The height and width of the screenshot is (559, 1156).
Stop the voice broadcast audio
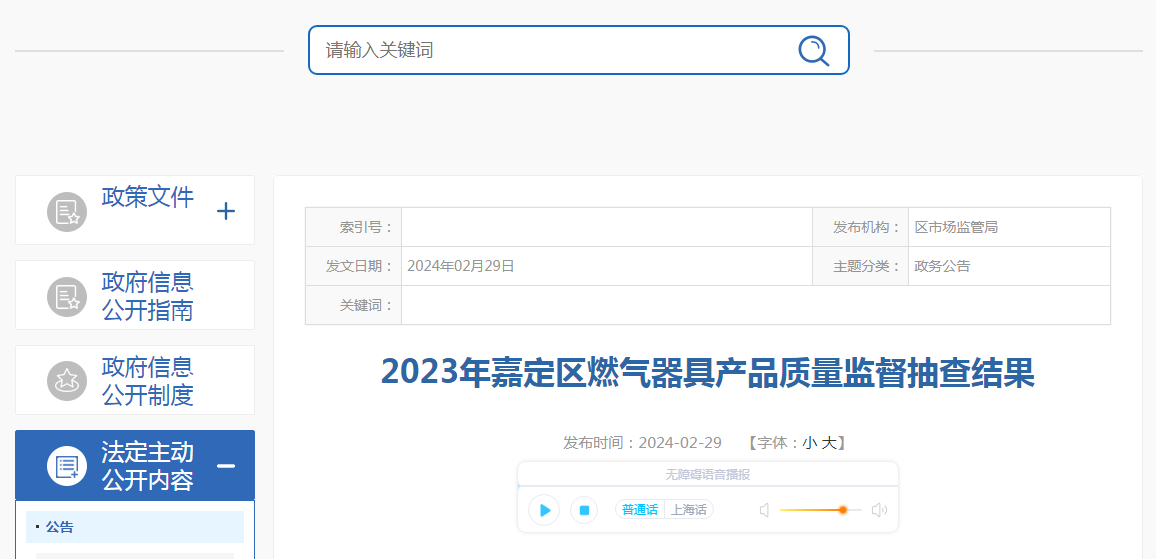[x=584, y=510]
